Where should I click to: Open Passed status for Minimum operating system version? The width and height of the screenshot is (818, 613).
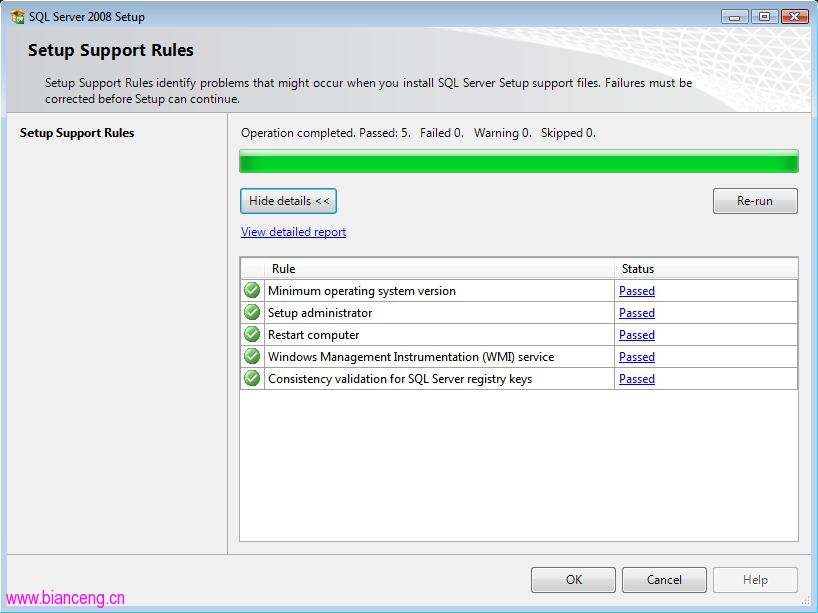(x=636, y=291)
